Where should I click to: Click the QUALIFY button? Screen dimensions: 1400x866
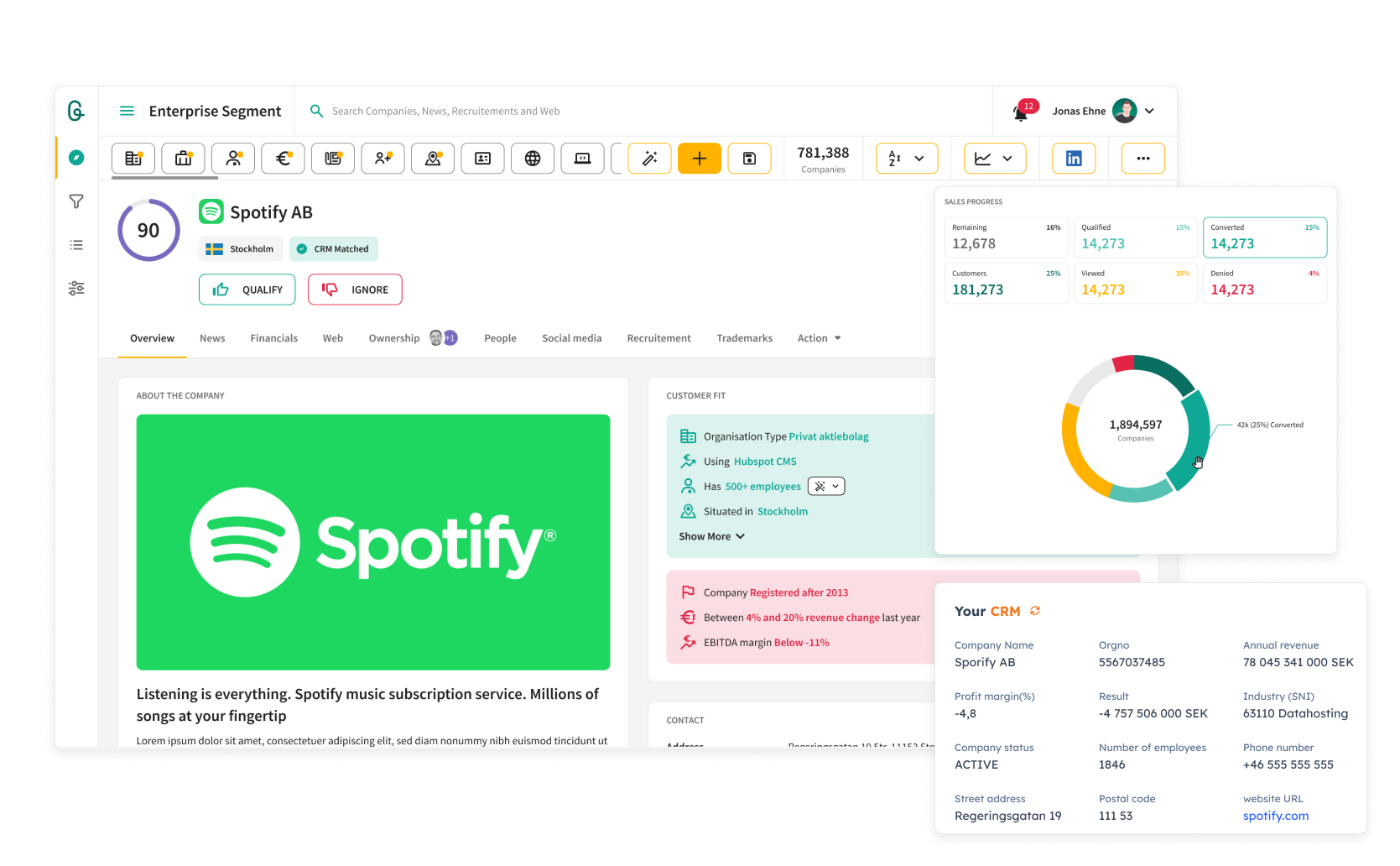pyautogui.click(x=247, y=290)
